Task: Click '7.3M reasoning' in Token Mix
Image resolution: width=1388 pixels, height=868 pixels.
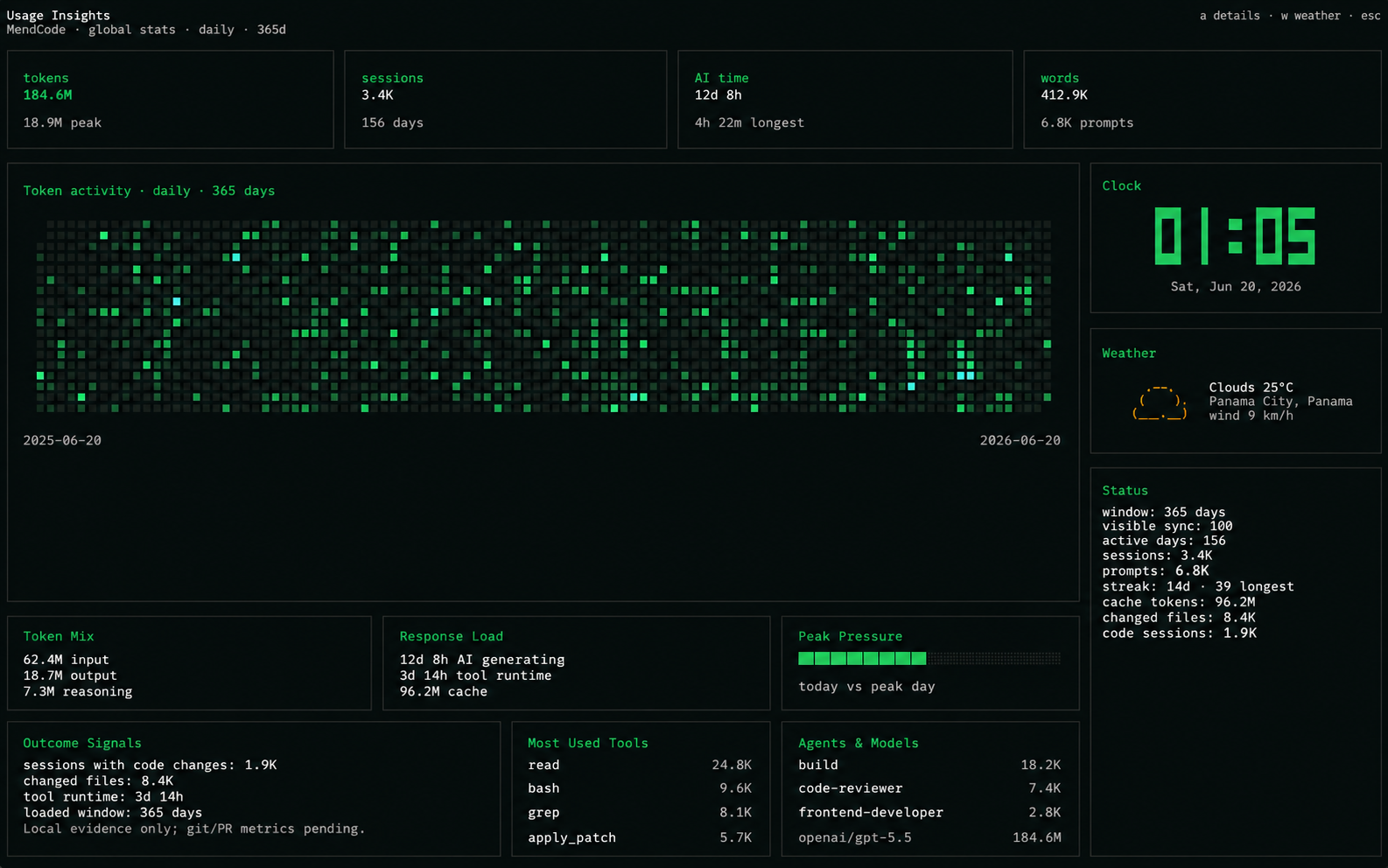Action: 77,691
